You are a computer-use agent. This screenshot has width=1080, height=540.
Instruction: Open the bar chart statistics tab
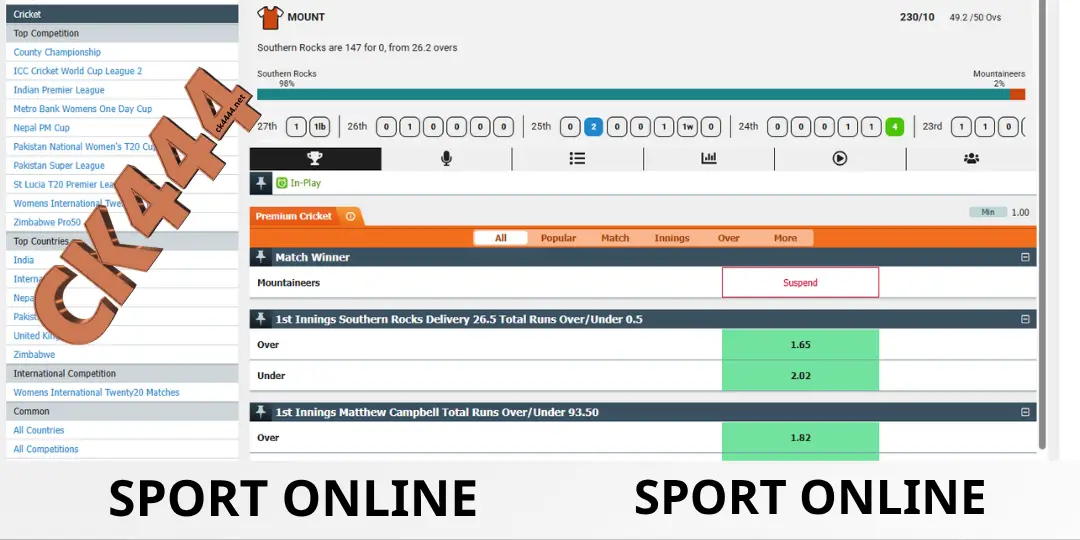709,158
